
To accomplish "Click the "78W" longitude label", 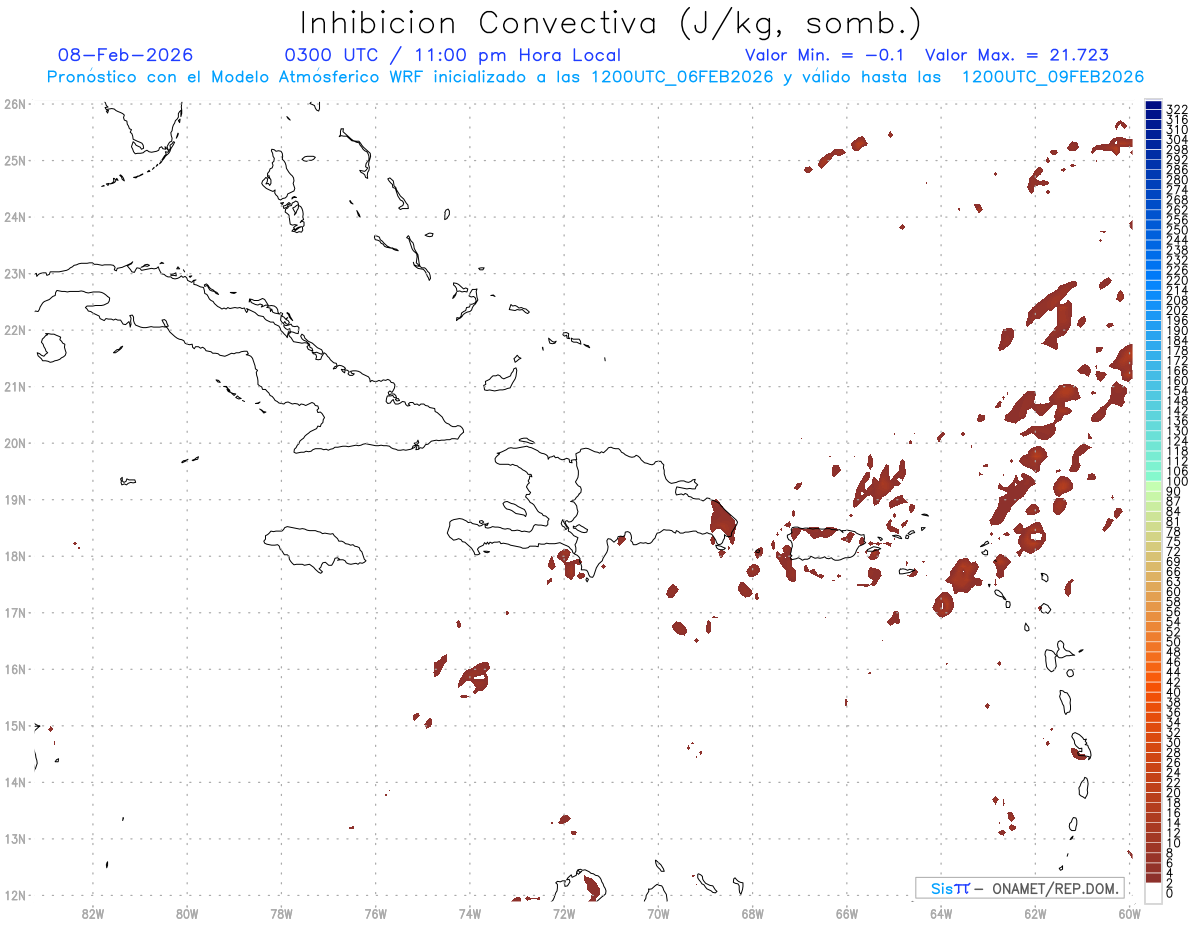I will coord(281,912).
